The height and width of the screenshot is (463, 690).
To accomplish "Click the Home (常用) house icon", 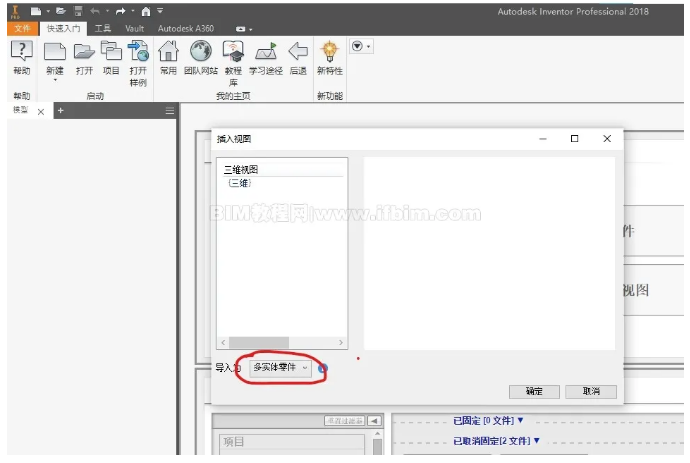I will (168, 51).
